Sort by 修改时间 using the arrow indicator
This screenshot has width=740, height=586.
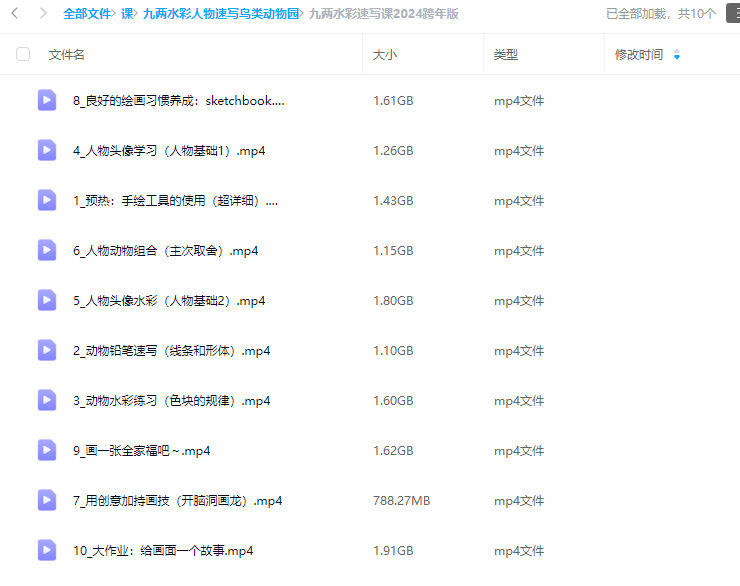click(x=677, y=55)
